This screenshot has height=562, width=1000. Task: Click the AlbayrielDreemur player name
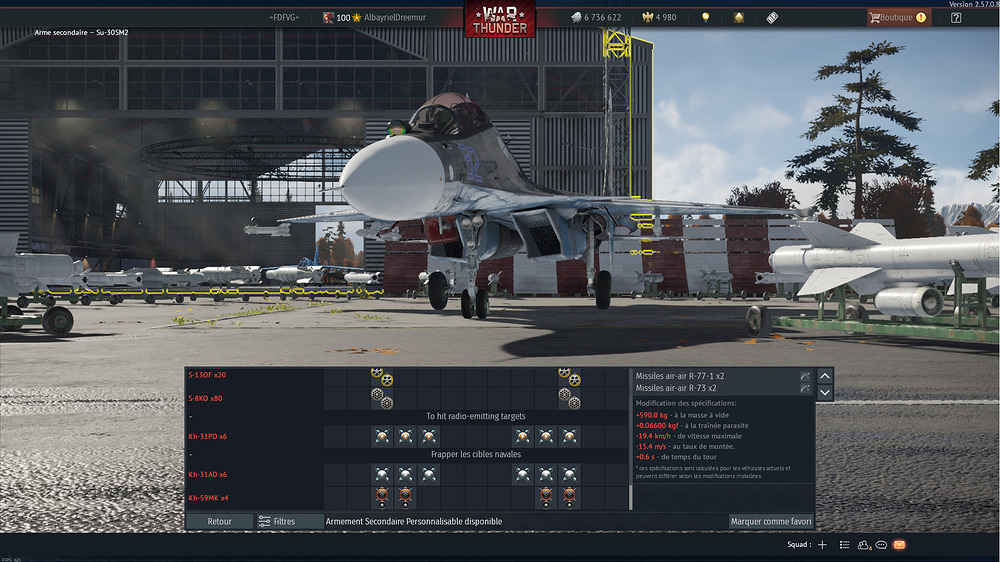395,18
